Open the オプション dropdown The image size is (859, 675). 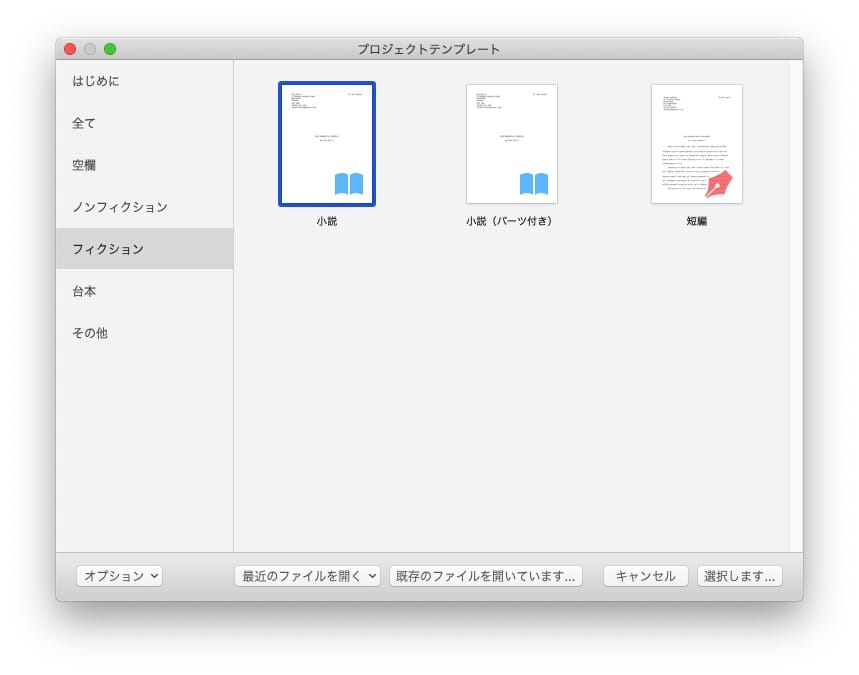coord(119,576)
